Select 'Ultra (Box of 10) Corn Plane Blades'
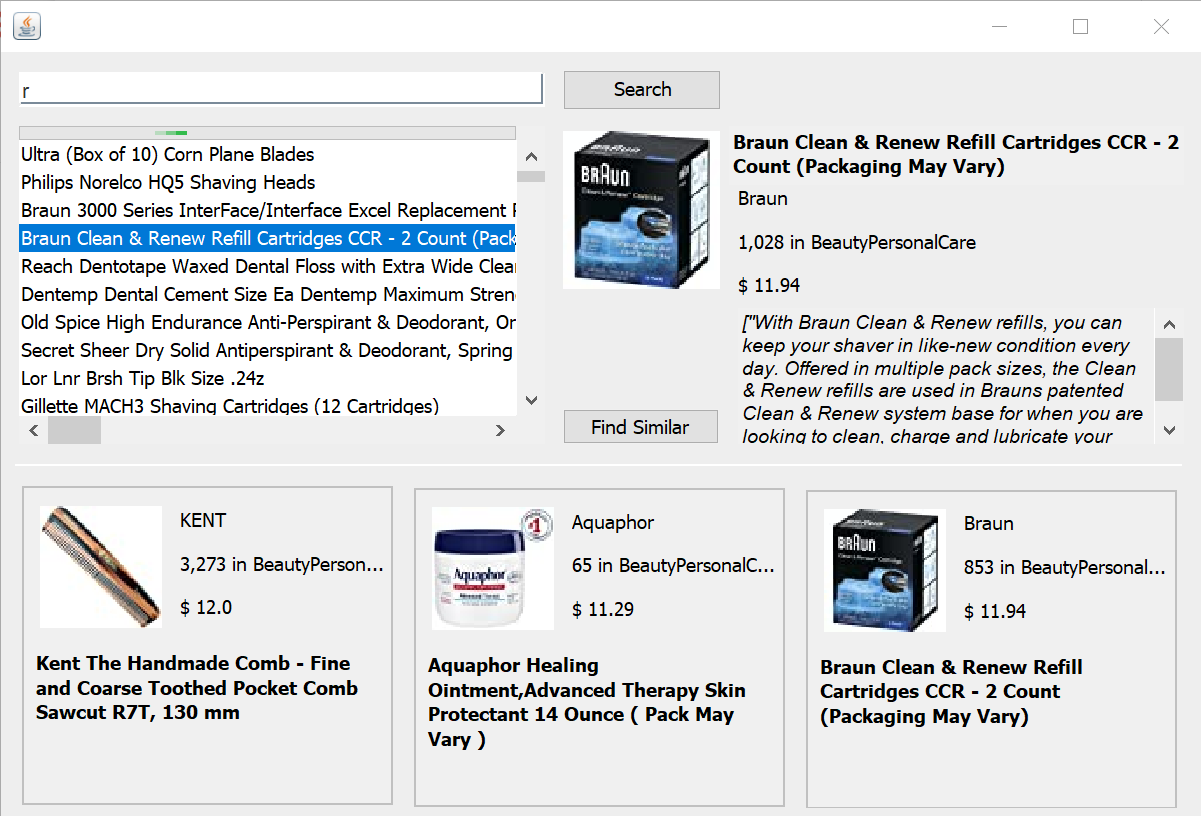 [268, 155]
